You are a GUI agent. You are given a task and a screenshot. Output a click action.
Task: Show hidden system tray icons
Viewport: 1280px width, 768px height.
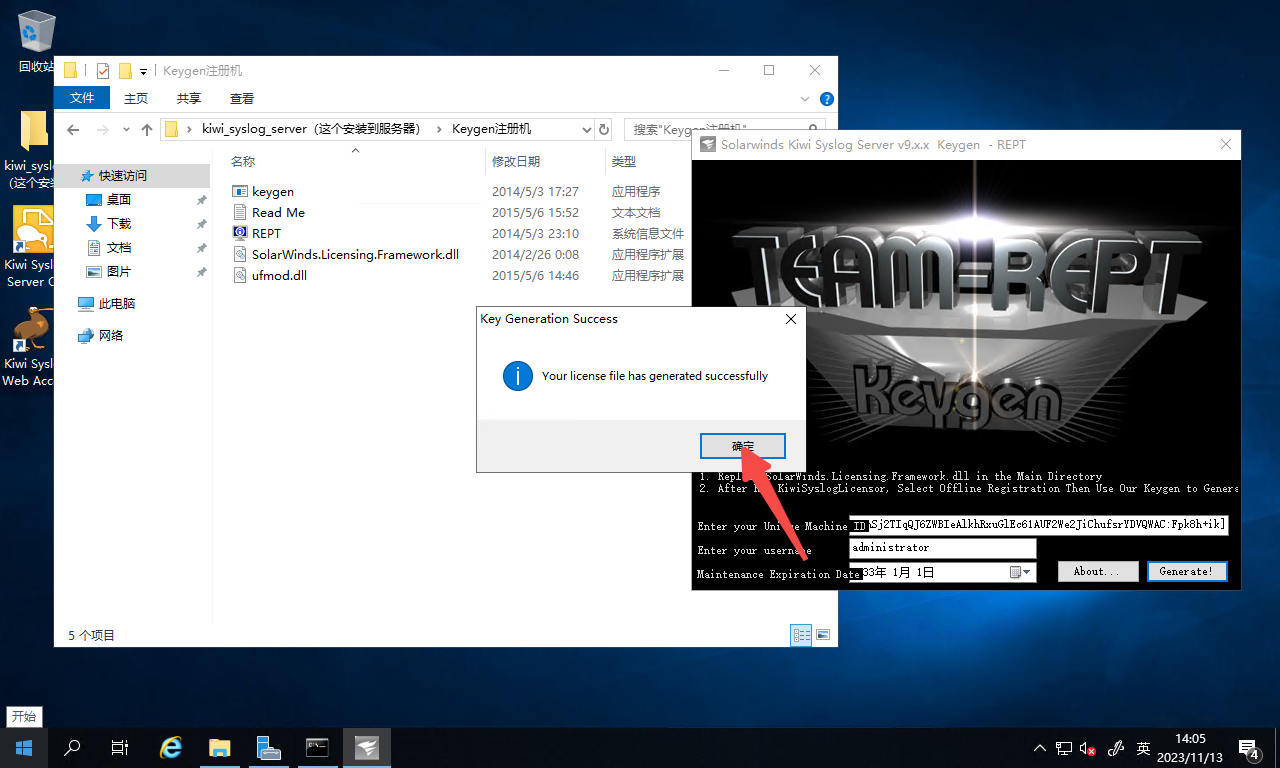1039,748
